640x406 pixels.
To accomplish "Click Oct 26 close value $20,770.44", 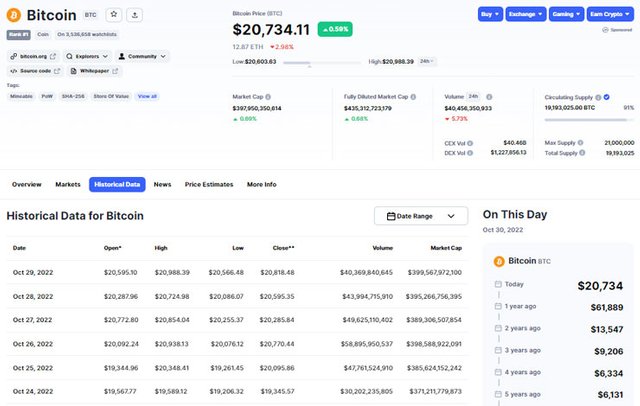I will tap(277, 344).
